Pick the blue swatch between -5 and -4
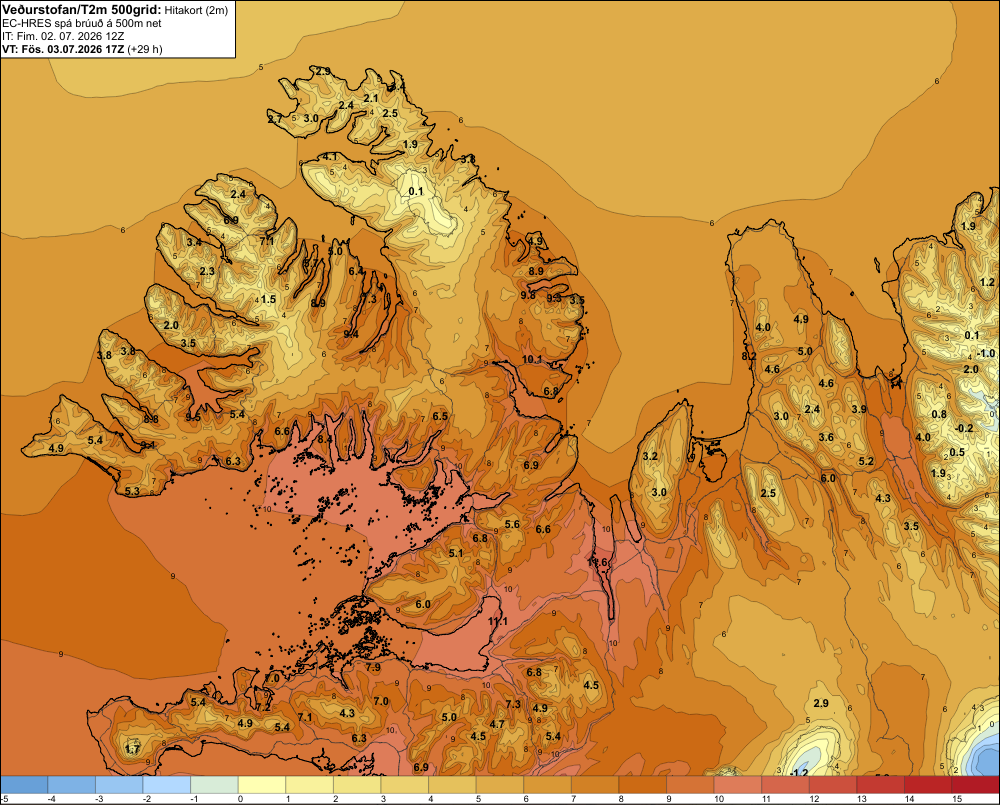Screen dimensions: 1000x805 (24, 785)
